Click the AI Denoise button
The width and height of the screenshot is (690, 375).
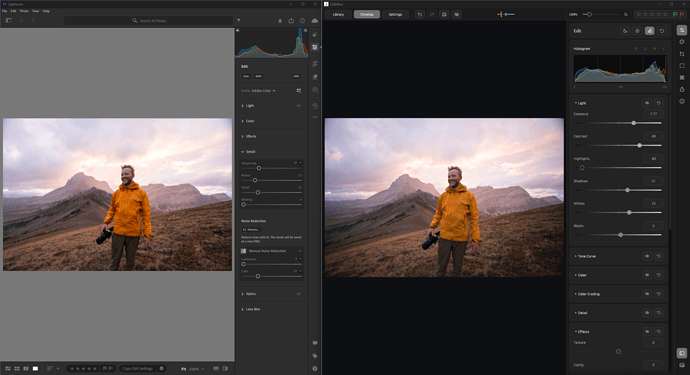pyautogui.click(x=251, y=230)
